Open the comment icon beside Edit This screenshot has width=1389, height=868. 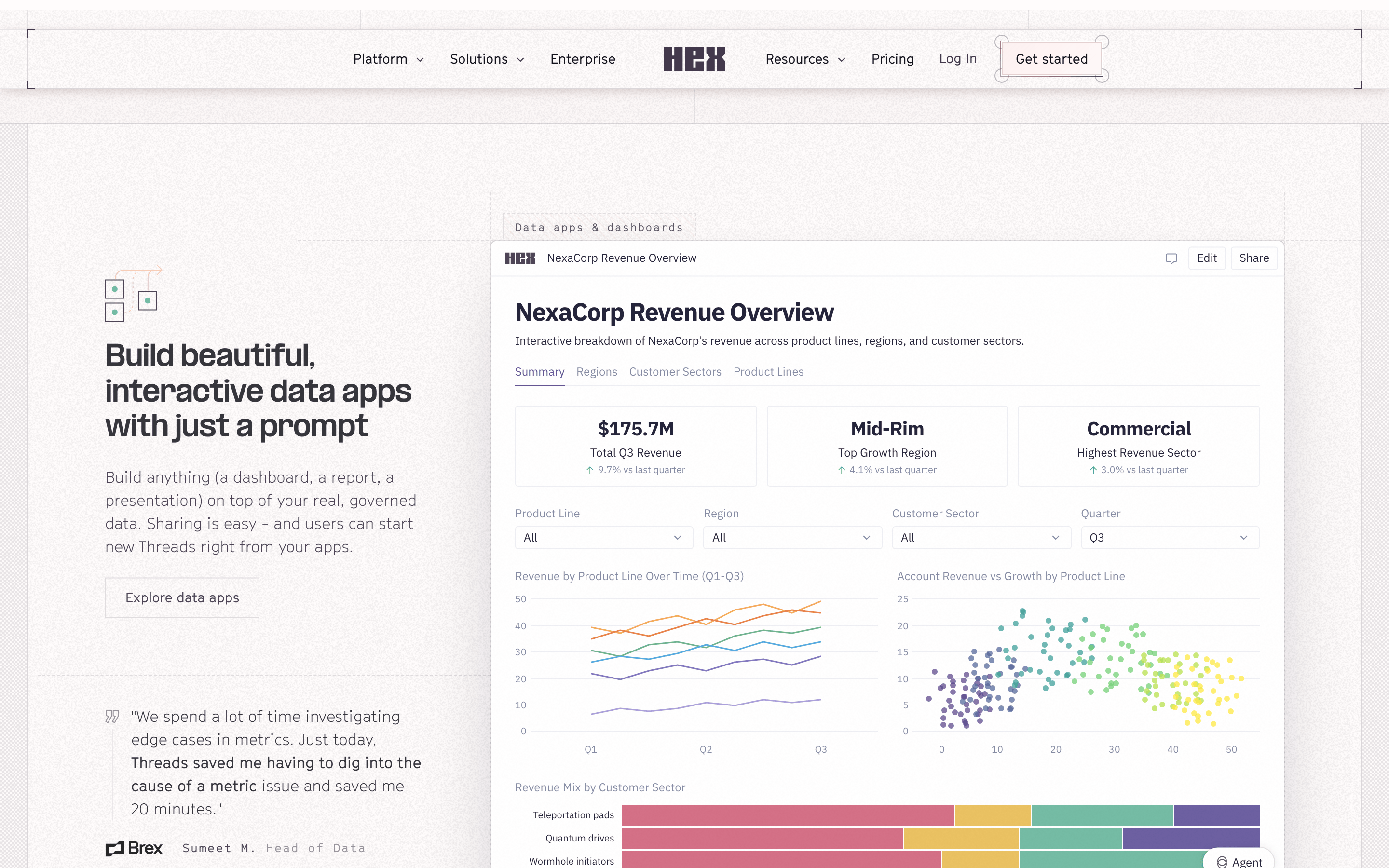(x=1171, y=258)
